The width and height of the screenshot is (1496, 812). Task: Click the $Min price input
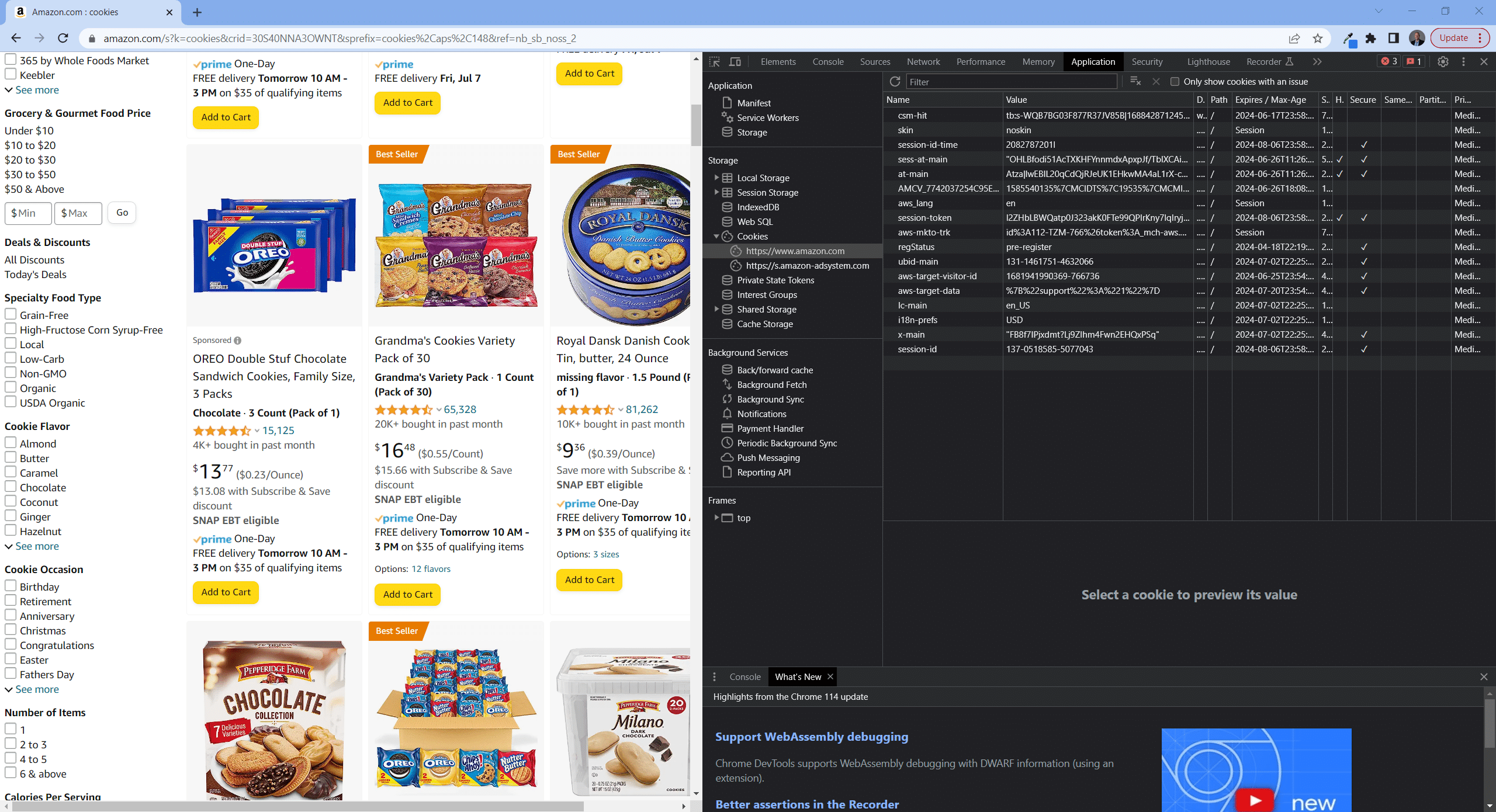[x=28, y=213]
